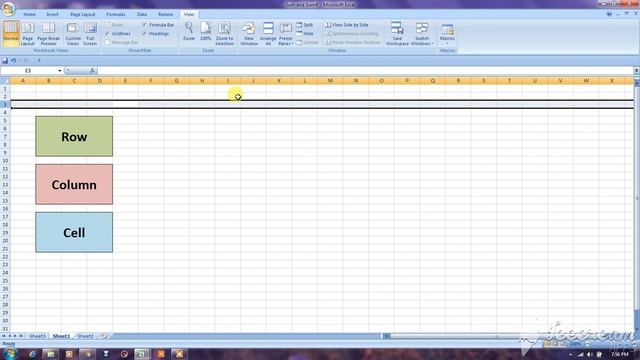Switch to Page Layout view button
Image resolution: width=640 pixels, height=360 pixels.
[x=28, y=33]
